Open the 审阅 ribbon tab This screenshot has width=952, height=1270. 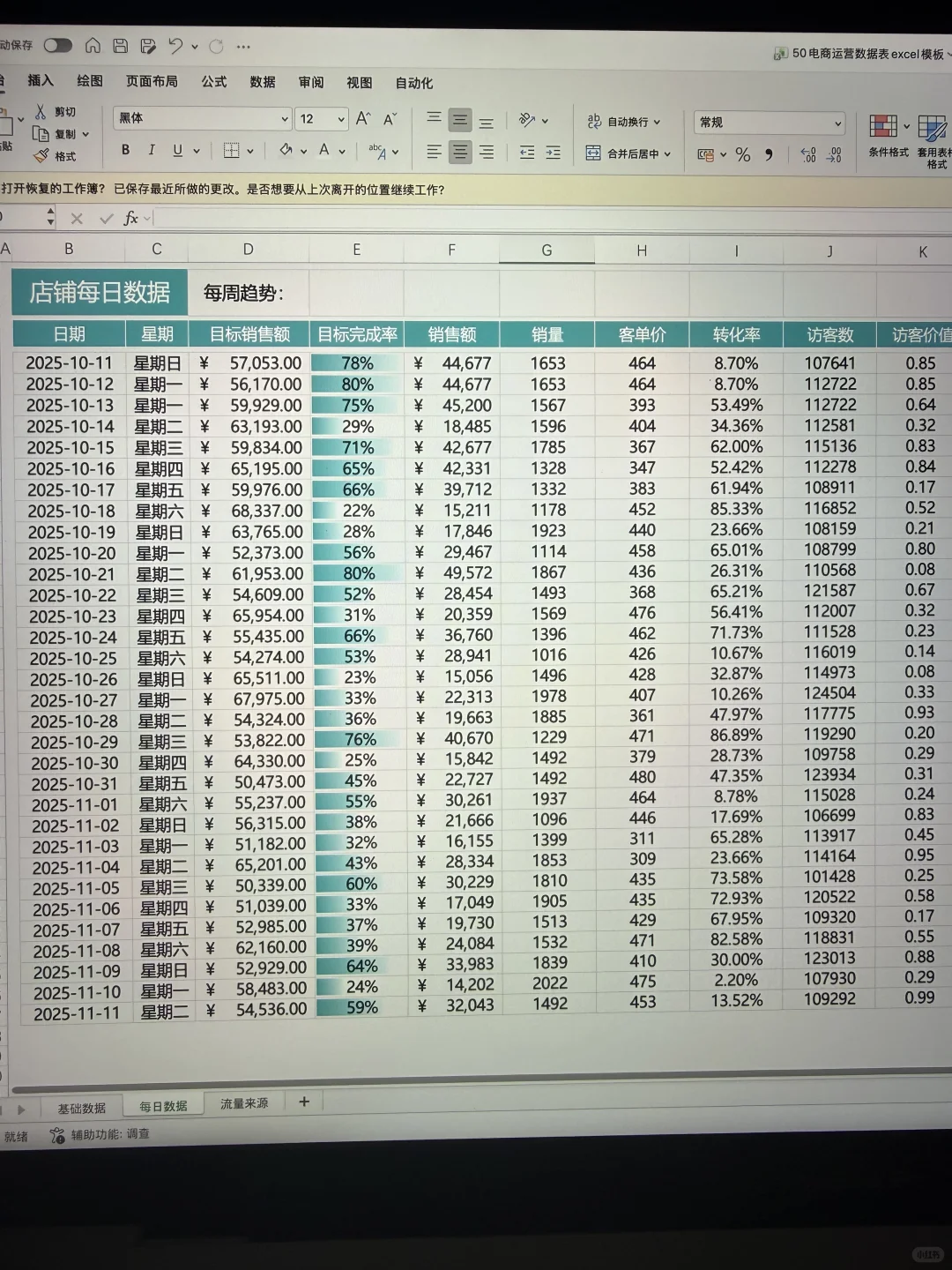[x=311, y=82]
